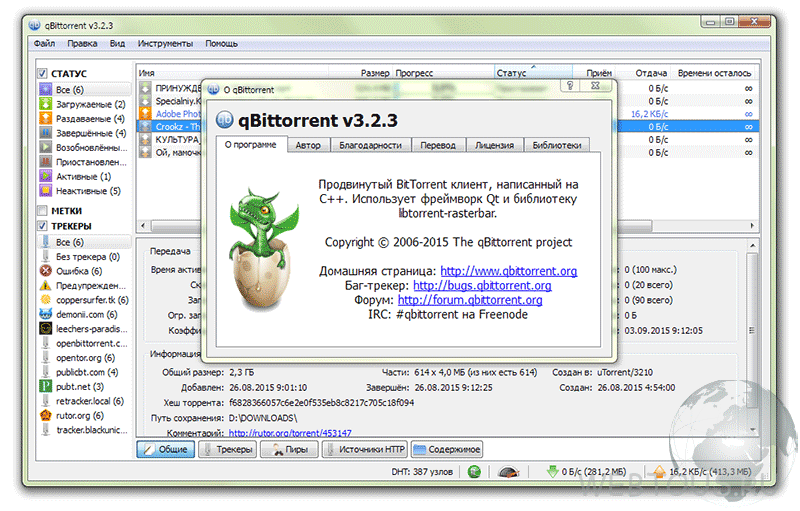Toggle the 'СТАТУС' checkbox
The width and height of the screenshot is (800, 511).
(x=42, y=73)
